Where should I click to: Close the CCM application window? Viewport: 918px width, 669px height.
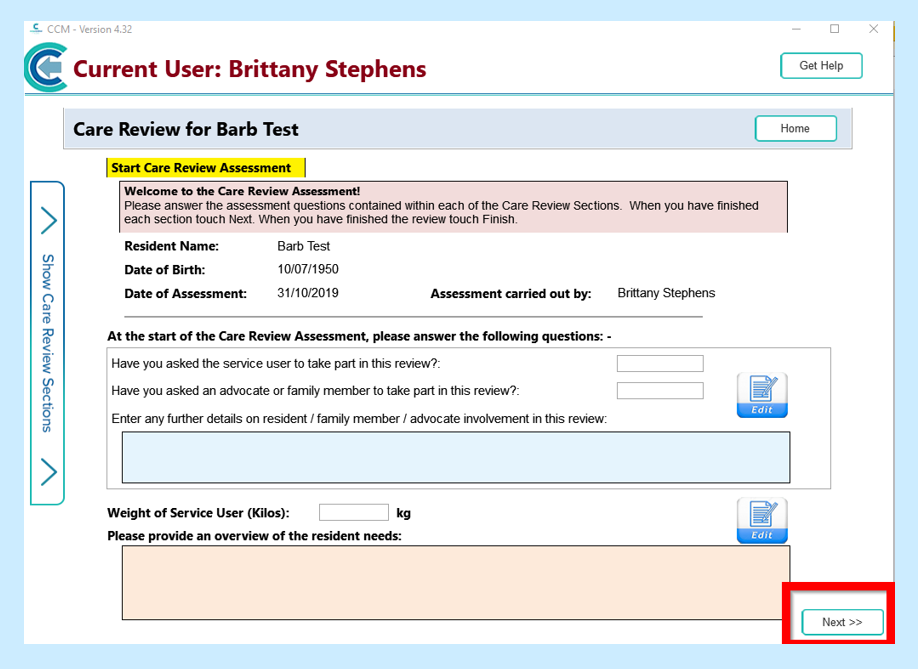873,29
